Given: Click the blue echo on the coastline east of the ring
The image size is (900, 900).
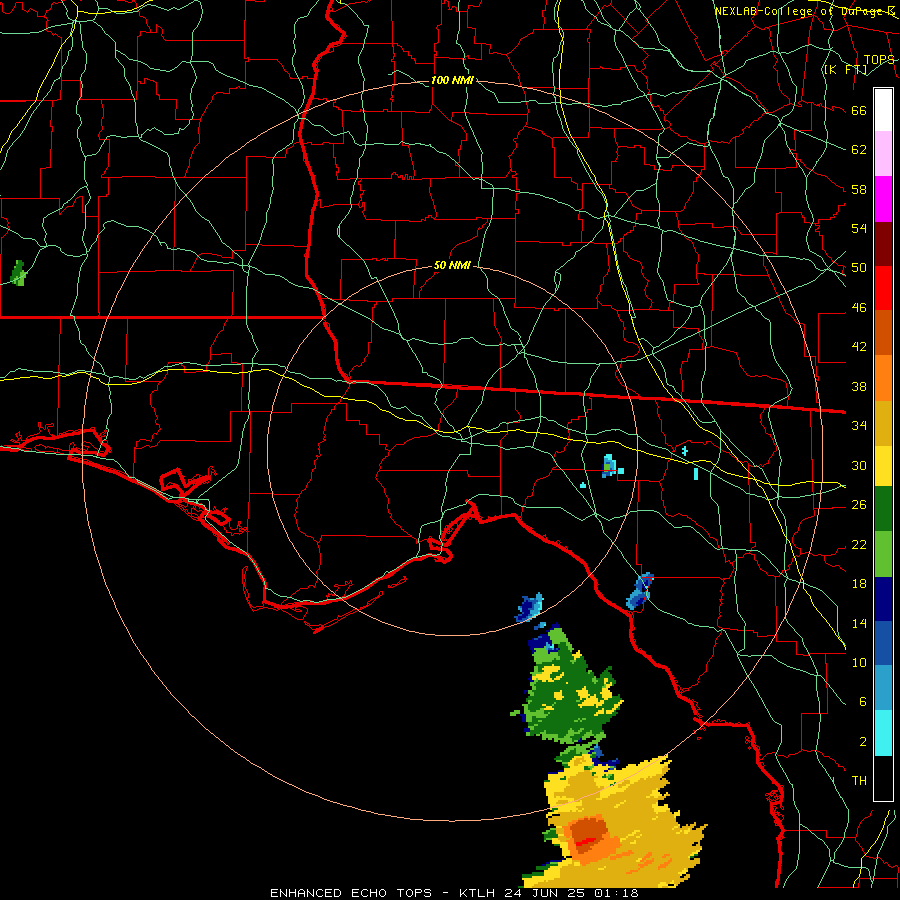Looking at the screenshot, I should (639, 591).
